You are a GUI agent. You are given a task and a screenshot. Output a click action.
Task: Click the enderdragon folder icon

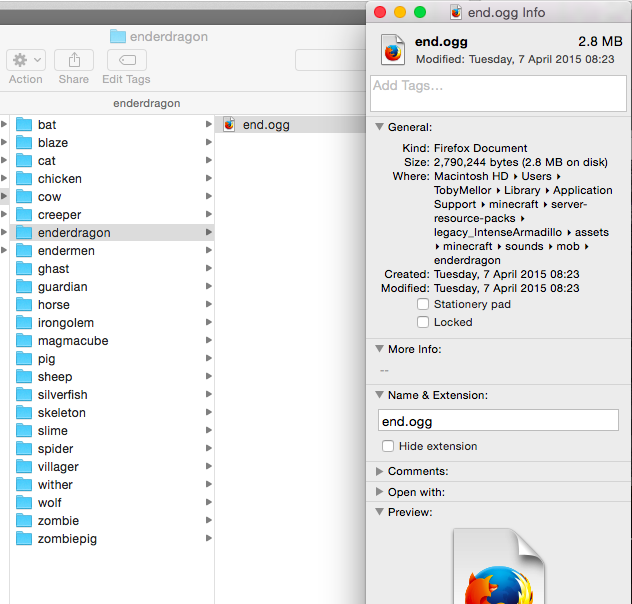click(24, 233)
